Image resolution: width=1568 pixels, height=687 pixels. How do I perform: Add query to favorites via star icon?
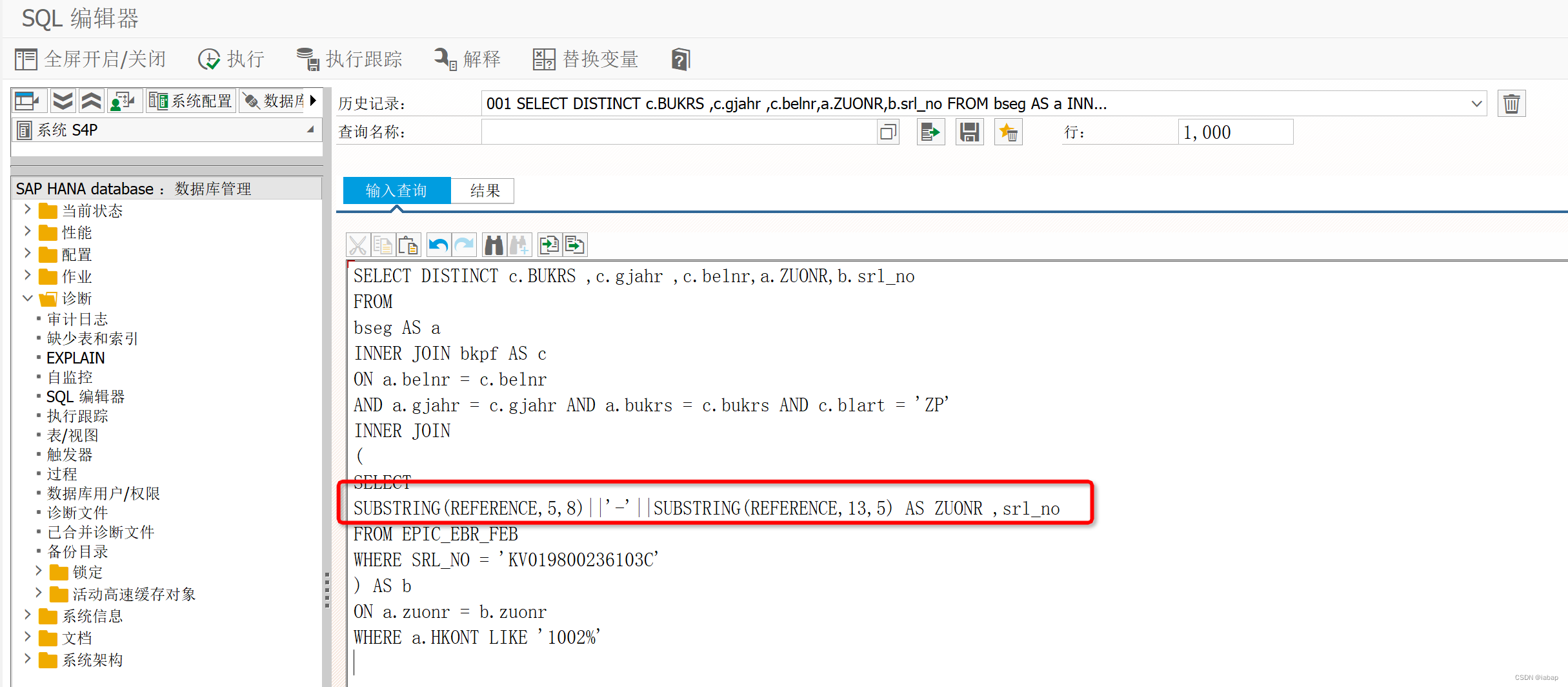[1008, 132]
